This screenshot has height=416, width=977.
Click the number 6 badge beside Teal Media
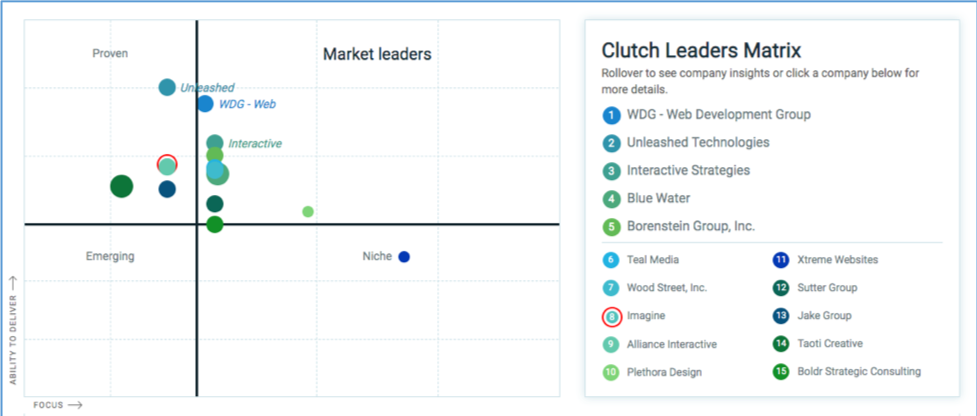(611, 260)
